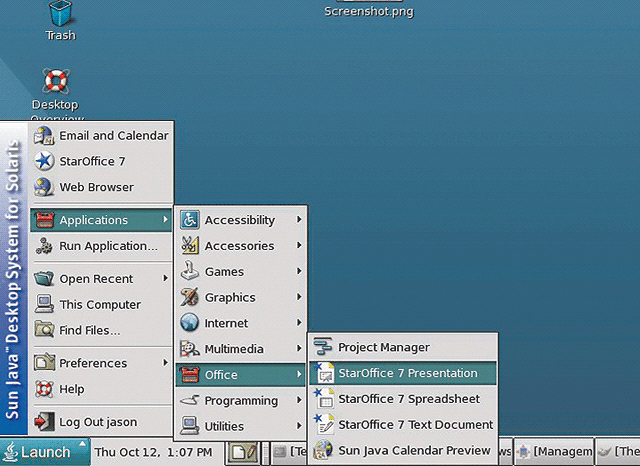
Task: Click the Launch button
Action: coord(45,452)
